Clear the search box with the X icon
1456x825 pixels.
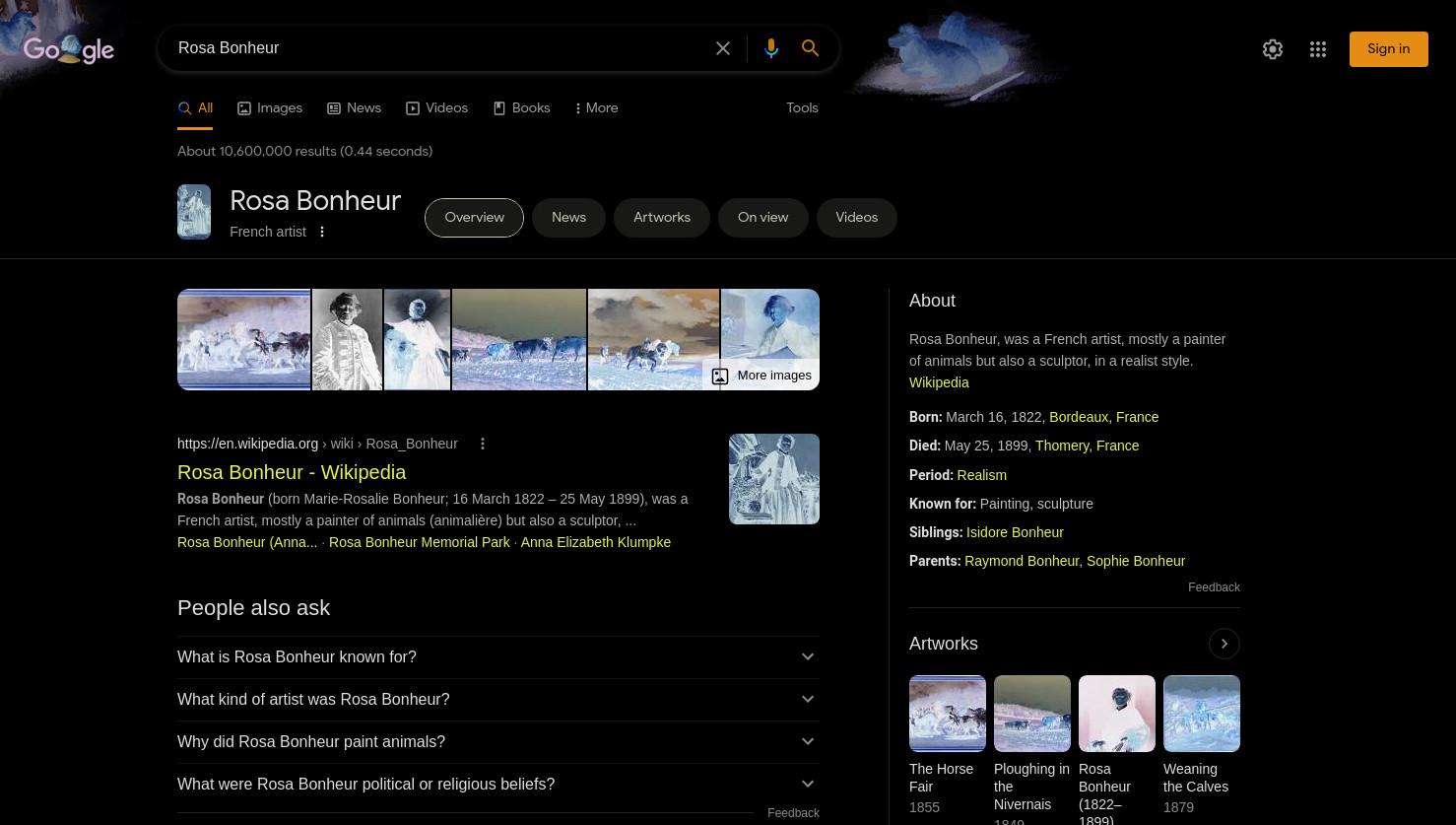(723, 48)
